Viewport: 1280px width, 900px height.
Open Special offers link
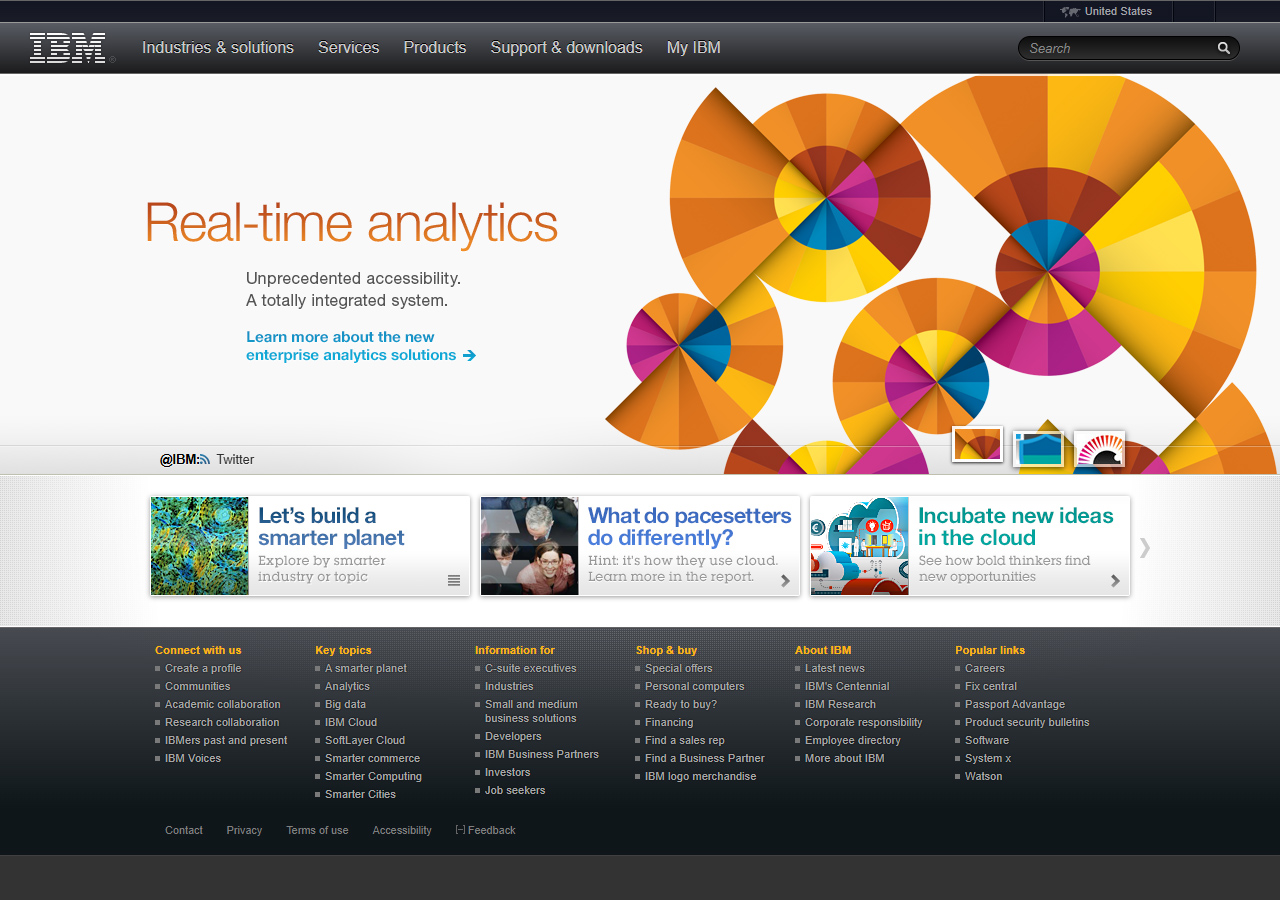679,668
